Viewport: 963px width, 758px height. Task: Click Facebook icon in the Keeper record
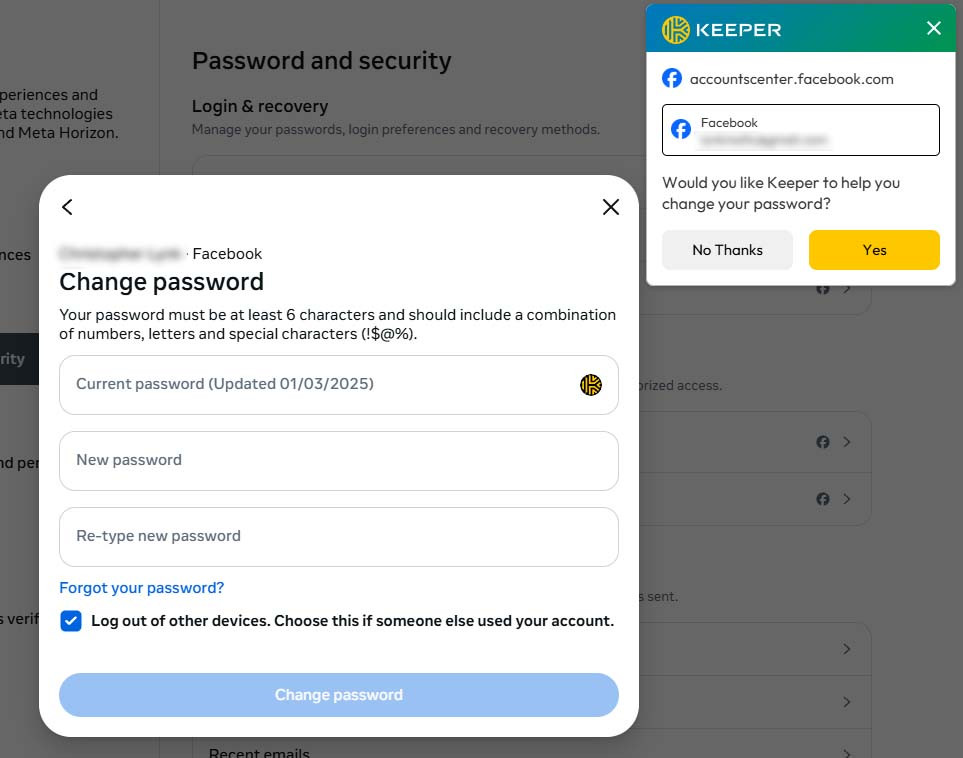[681, 129]
